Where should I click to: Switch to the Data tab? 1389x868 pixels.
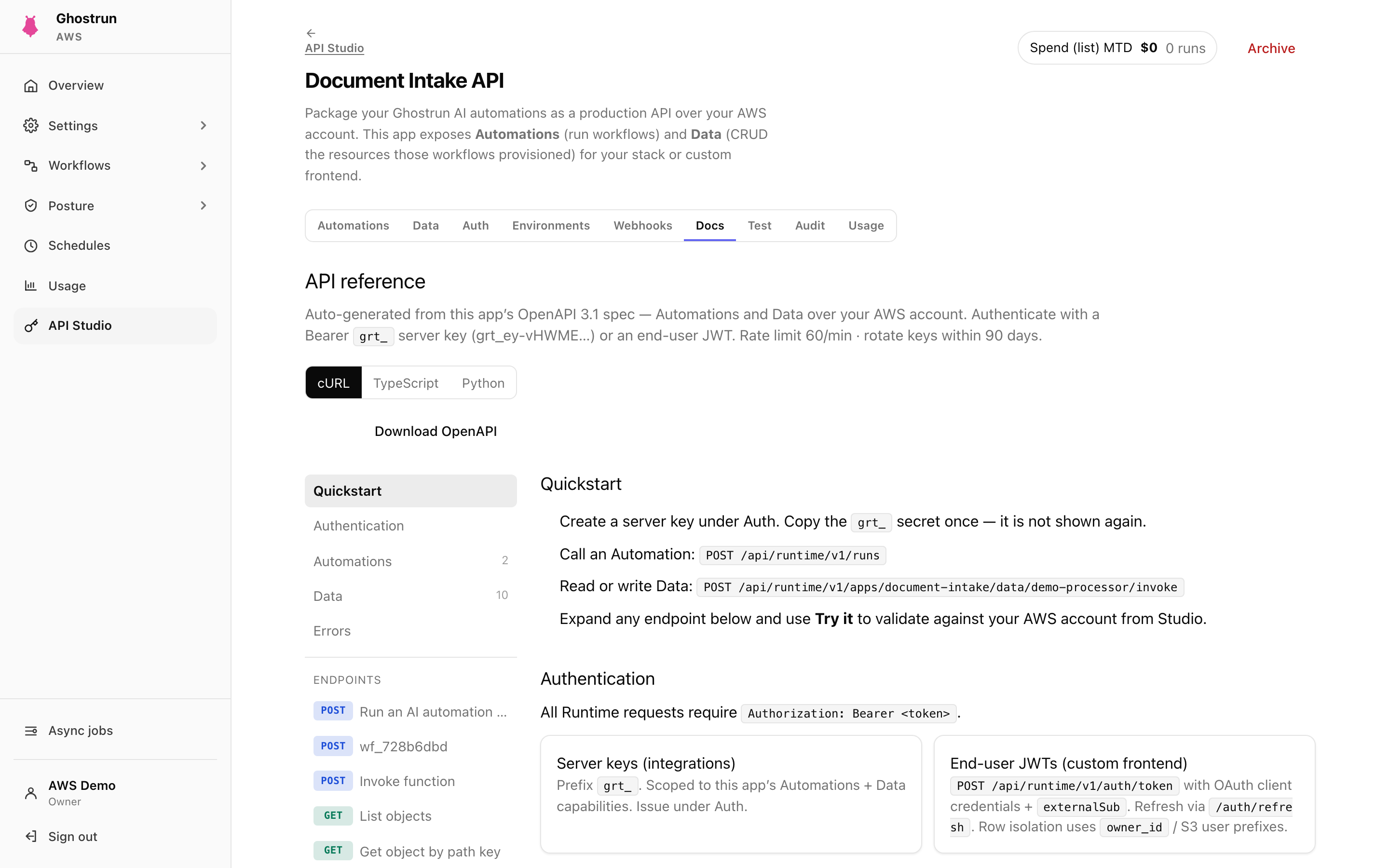[425, 226]
